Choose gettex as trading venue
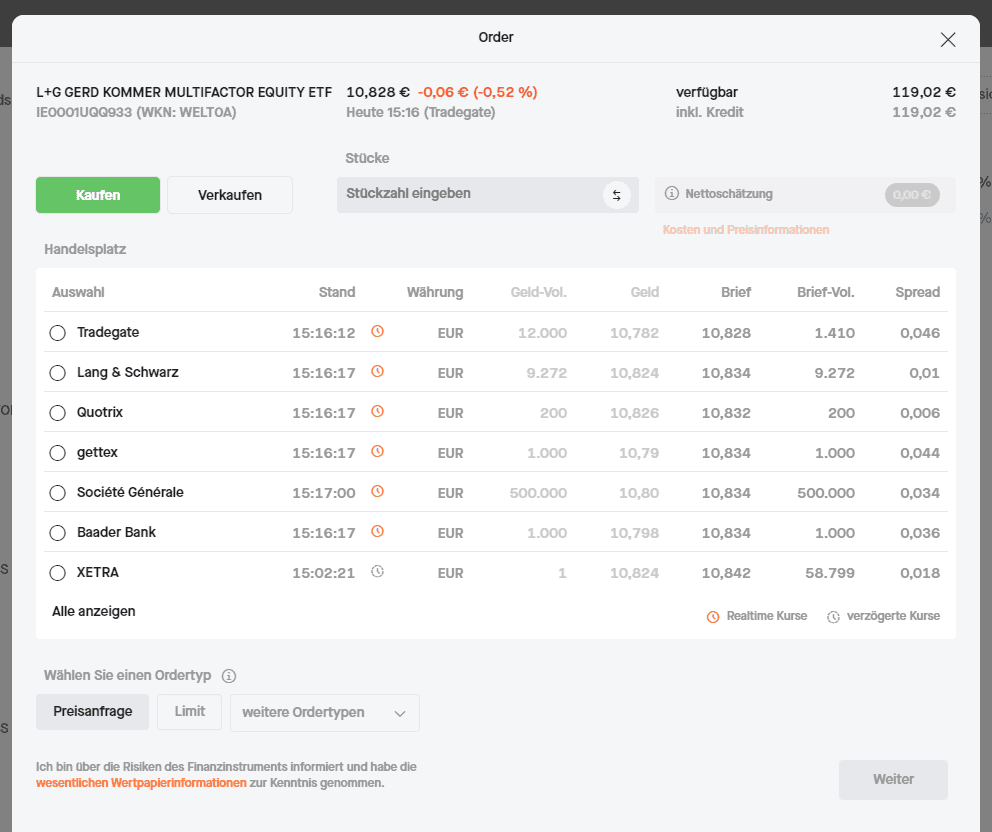 click(58, 453)
